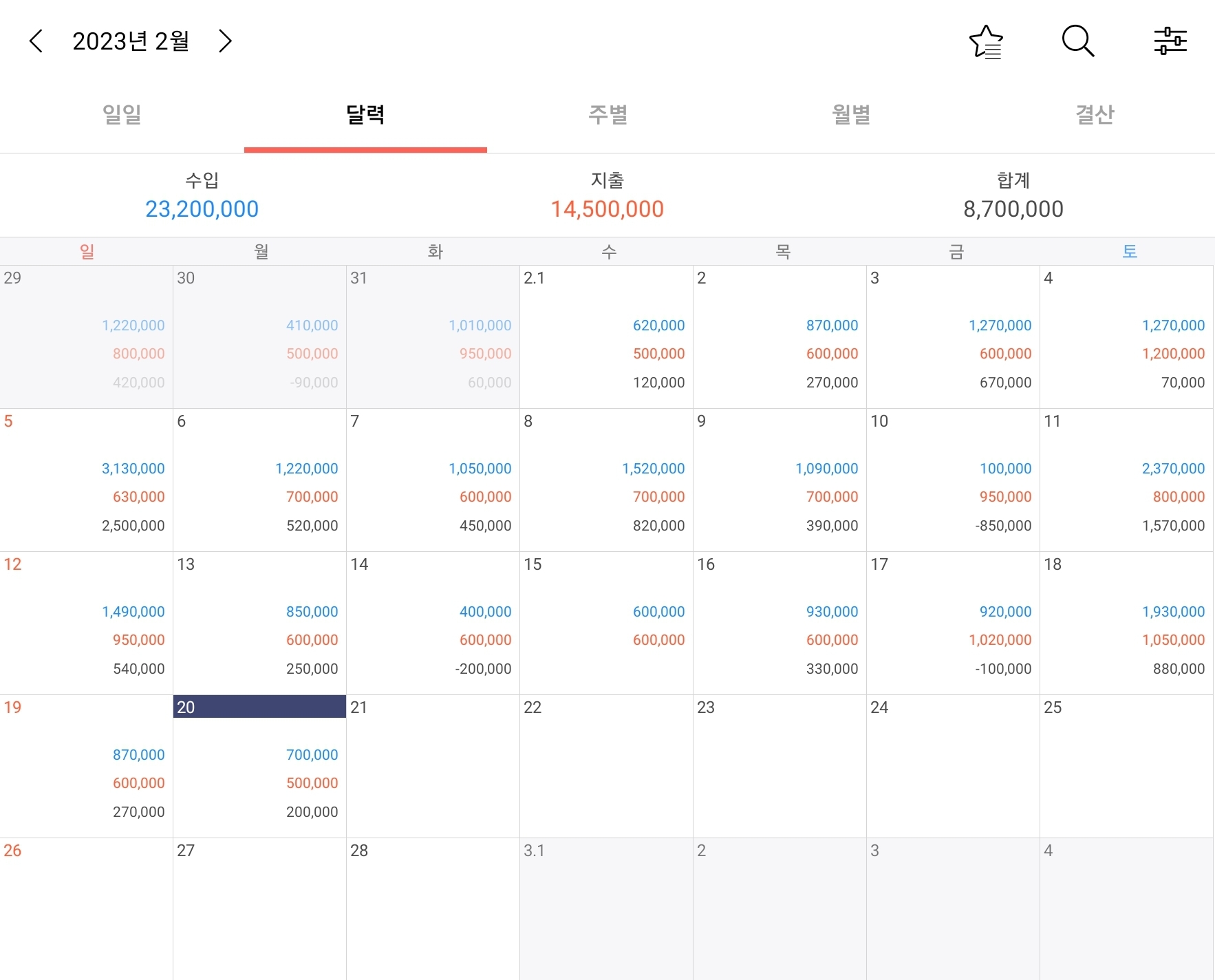This screenshot has height=980, width=1215.
Task: Click expense 1,020,000 on day 17
Action: click(x=1000, y=640)
